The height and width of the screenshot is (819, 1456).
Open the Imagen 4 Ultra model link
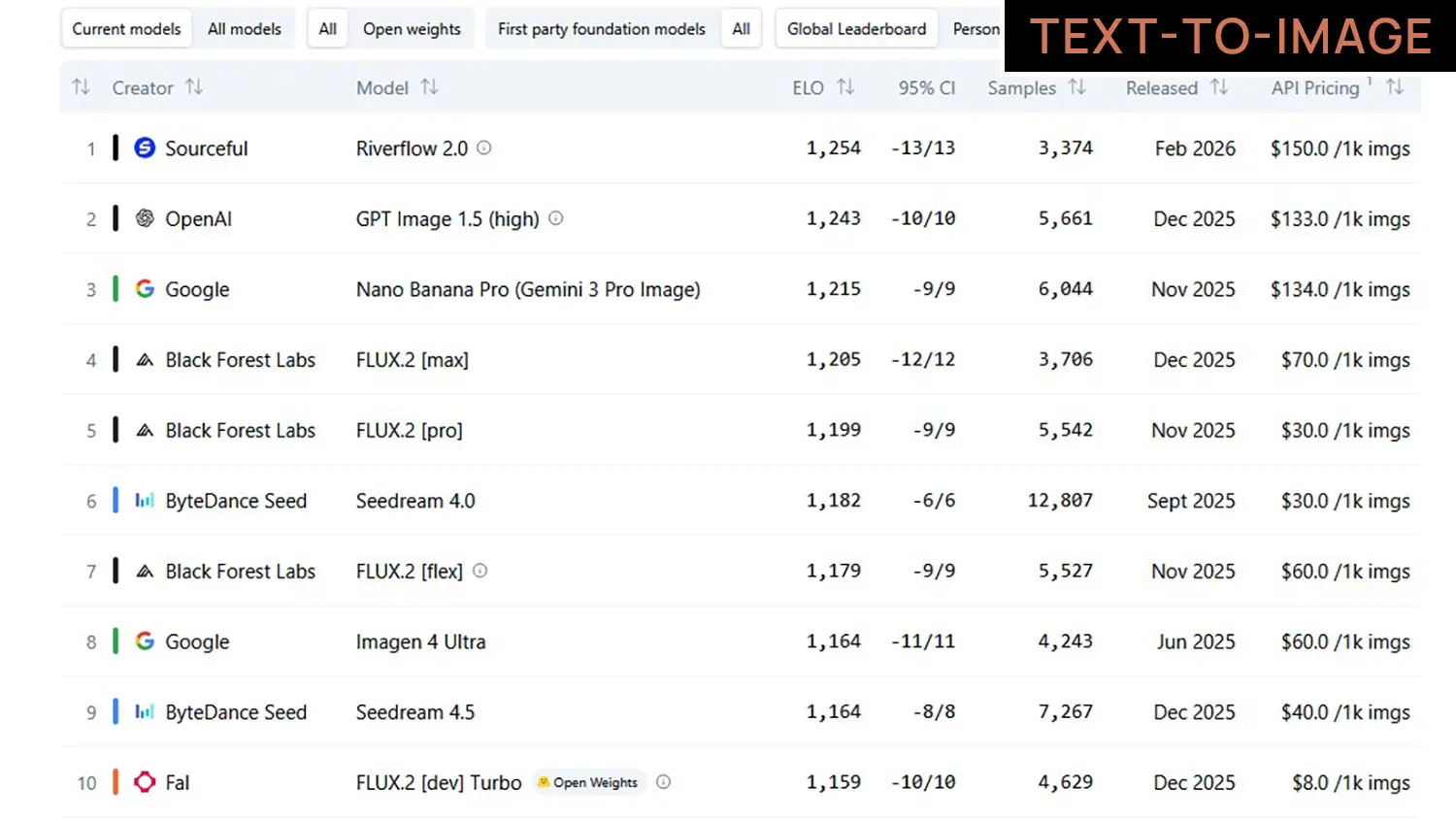tap(420, 641)
